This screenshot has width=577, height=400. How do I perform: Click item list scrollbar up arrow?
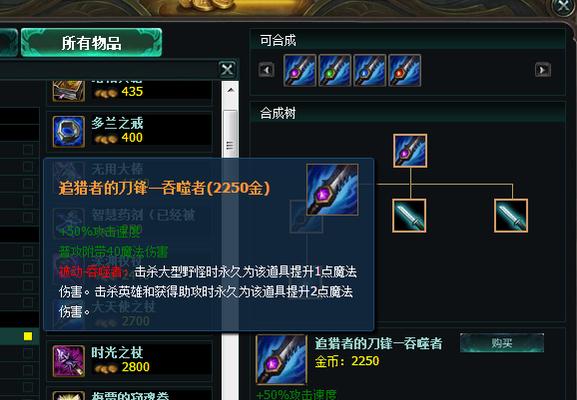[231, 90]
